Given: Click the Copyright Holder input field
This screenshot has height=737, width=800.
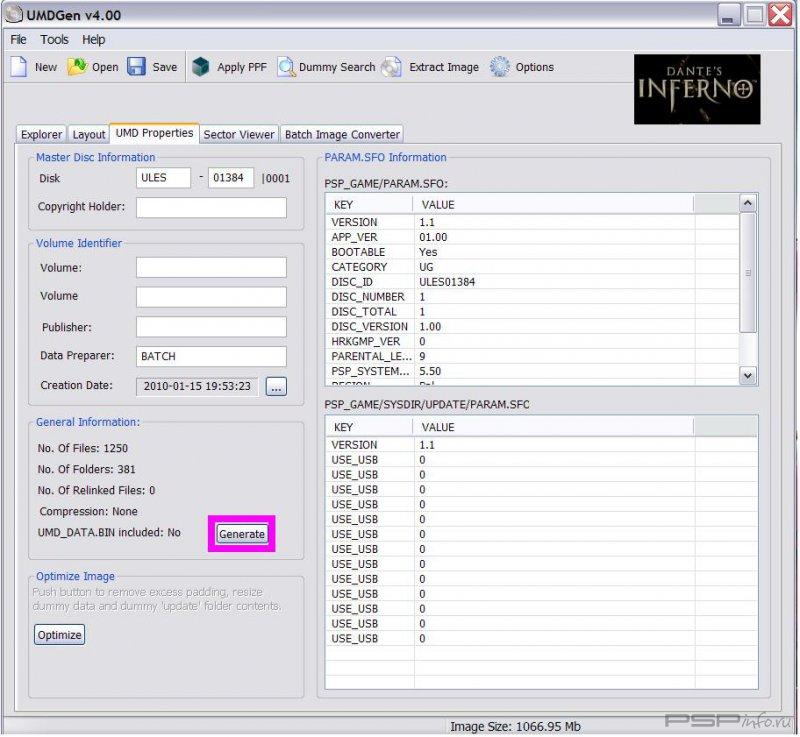Looking at the screenshot, I should tap(211, 207).
